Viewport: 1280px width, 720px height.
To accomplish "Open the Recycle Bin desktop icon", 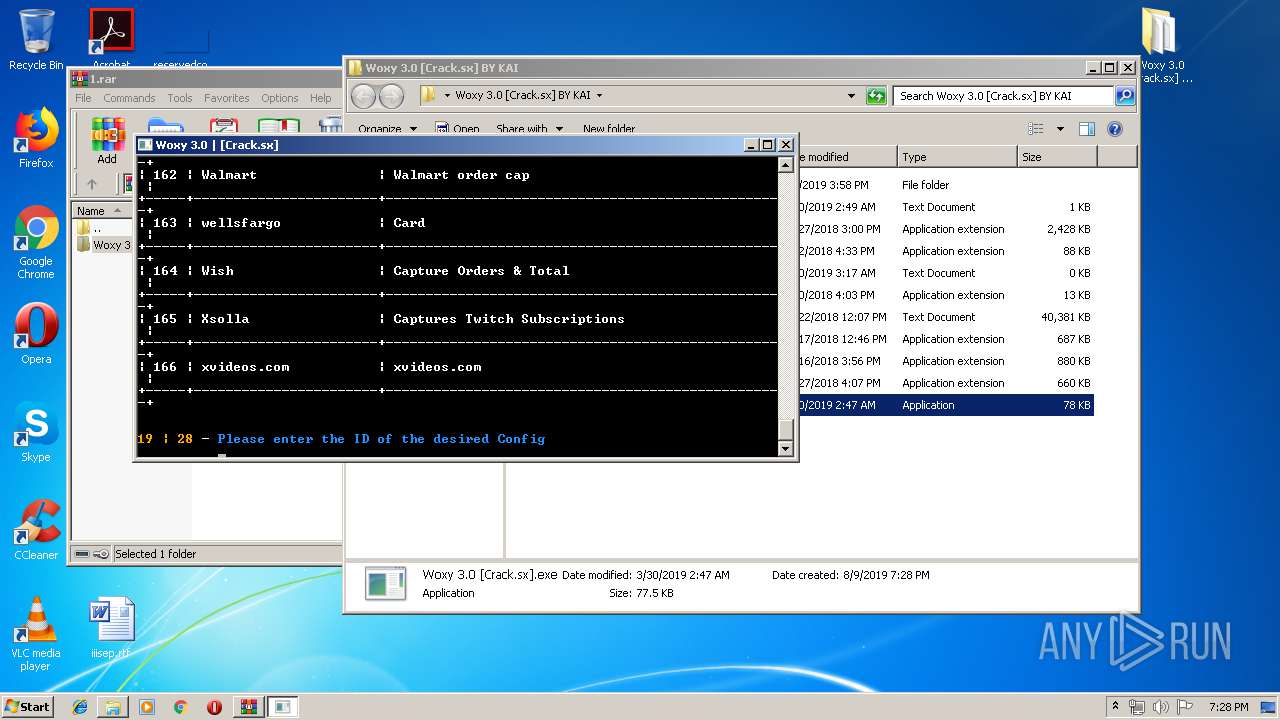I will point(36,40).
